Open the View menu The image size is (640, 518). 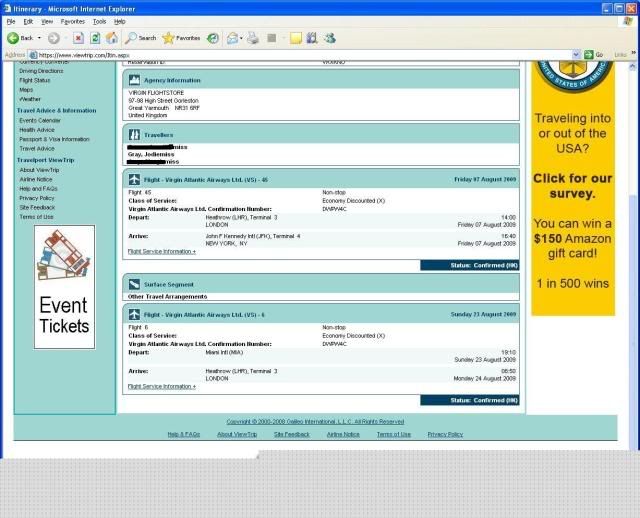point(47,21)
